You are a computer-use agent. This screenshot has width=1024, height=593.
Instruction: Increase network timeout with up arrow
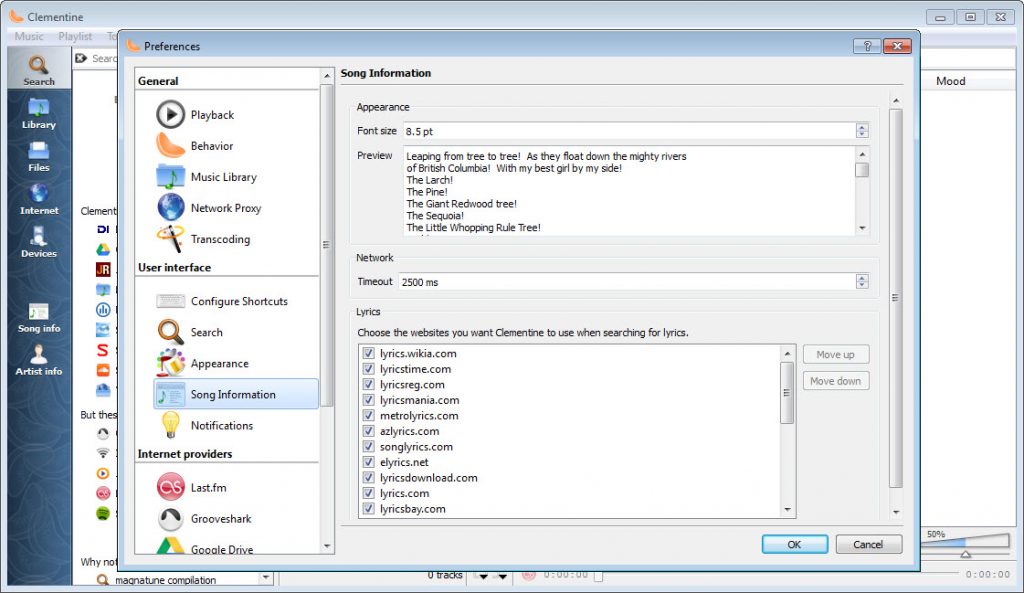(862, 278)
